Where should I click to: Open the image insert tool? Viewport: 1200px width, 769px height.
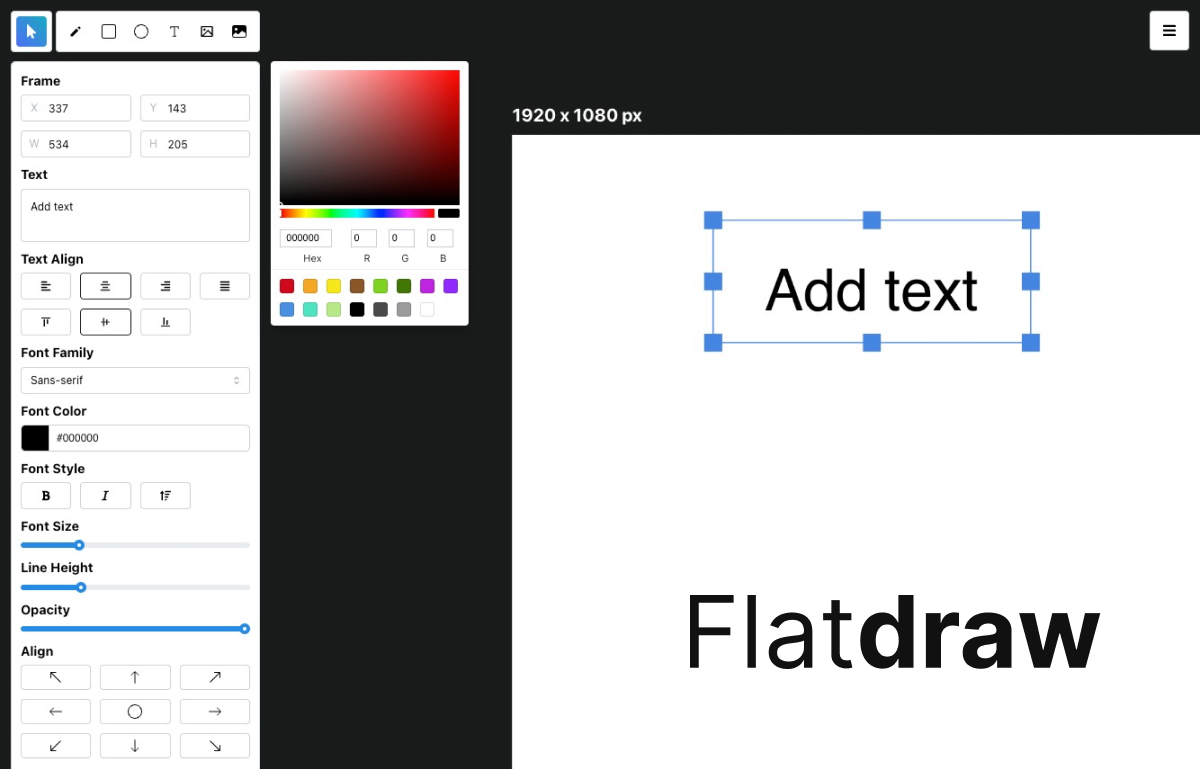click(206, 31)
